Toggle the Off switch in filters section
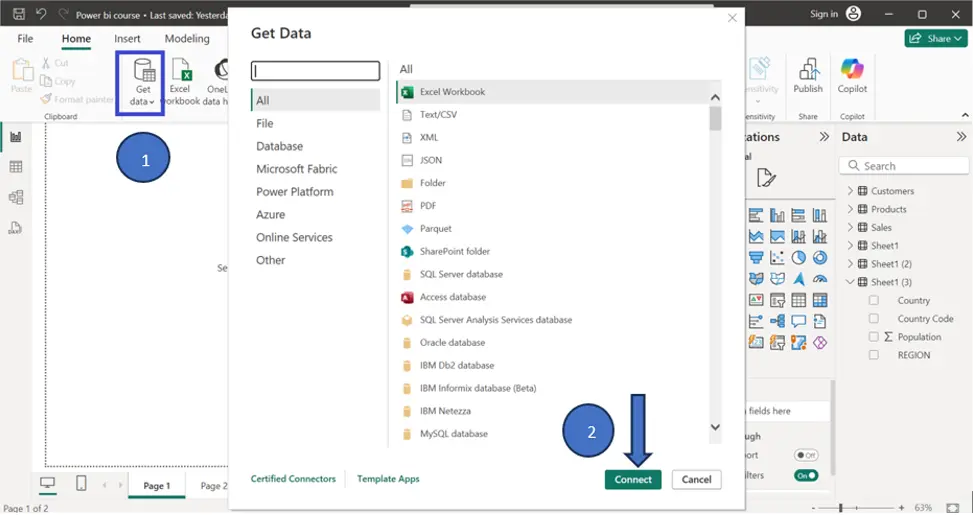This screenshot has height=515, width=973. pyautogui.click(x=805, y=455)
